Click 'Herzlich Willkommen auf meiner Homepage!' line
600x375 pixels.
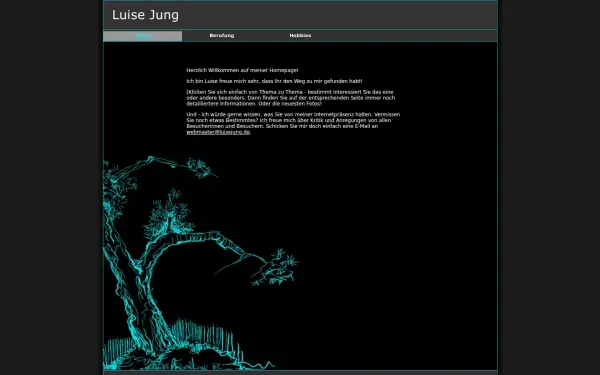tap(242, 70)
